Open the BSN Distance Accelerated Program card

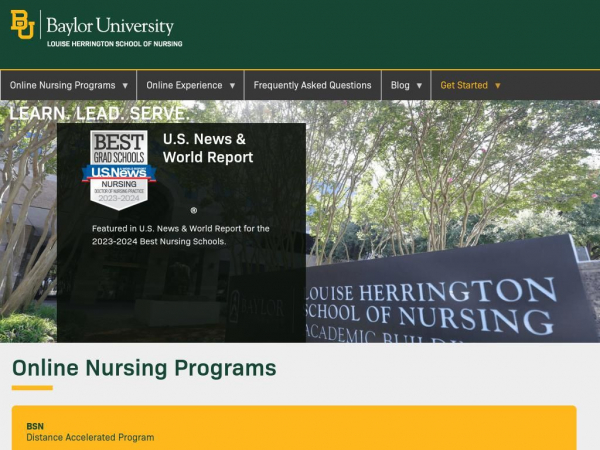point(294,428)
